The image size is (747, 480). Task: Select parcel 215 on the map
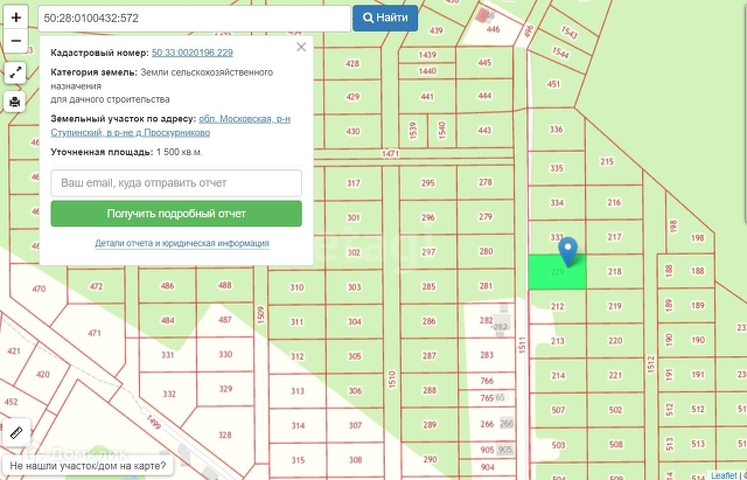tap(607, 162)
